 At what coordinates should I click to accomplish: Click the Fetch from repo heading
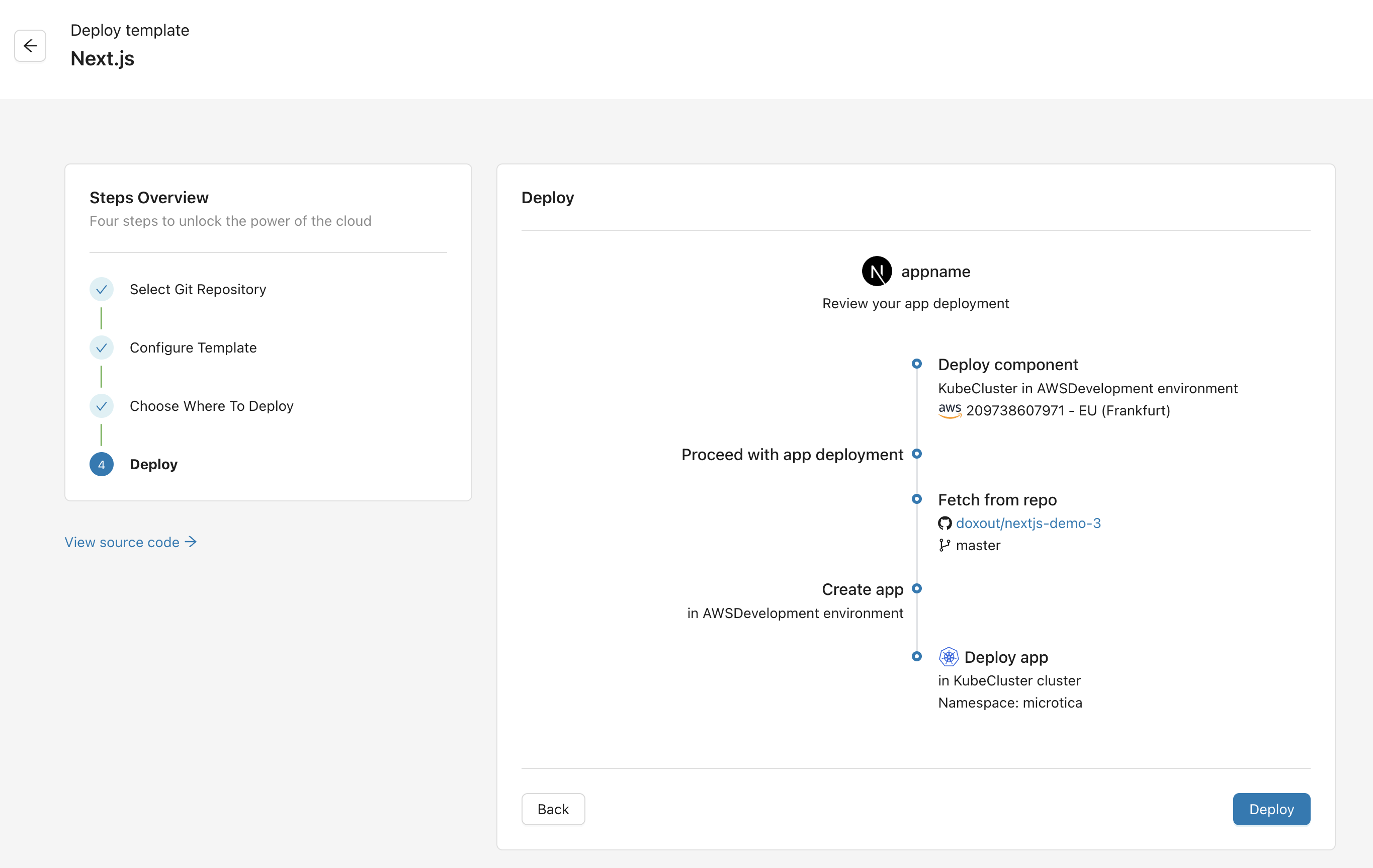tap(997, 499)
